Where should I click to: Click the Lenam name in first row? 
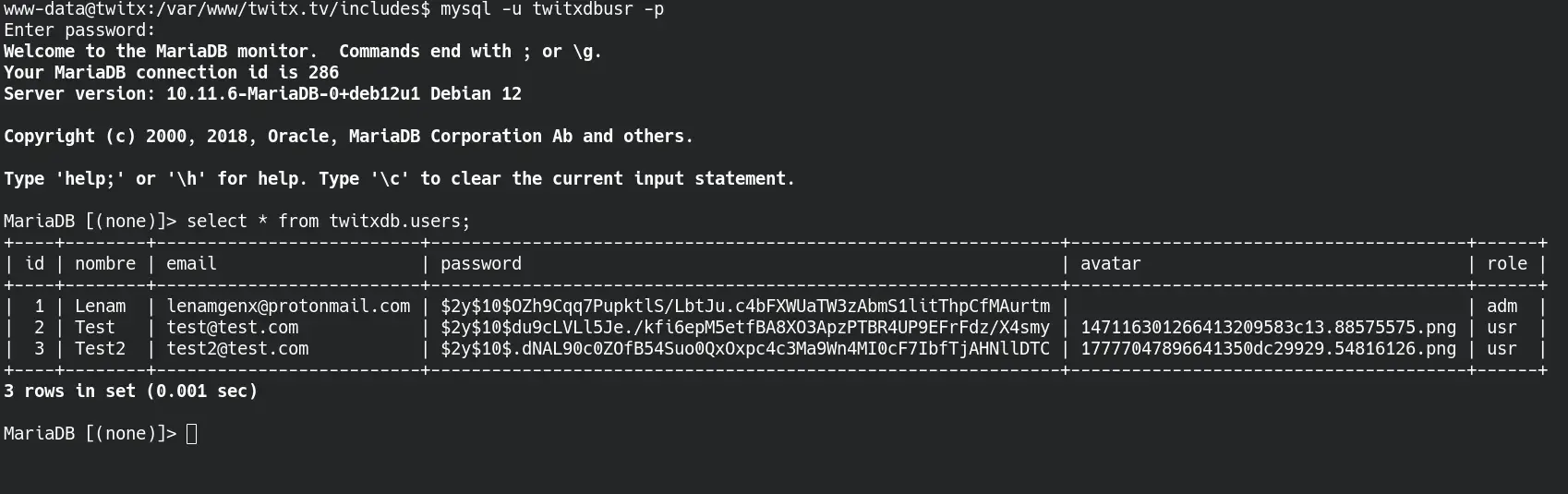pyautogui.click(x=101, y=306)
